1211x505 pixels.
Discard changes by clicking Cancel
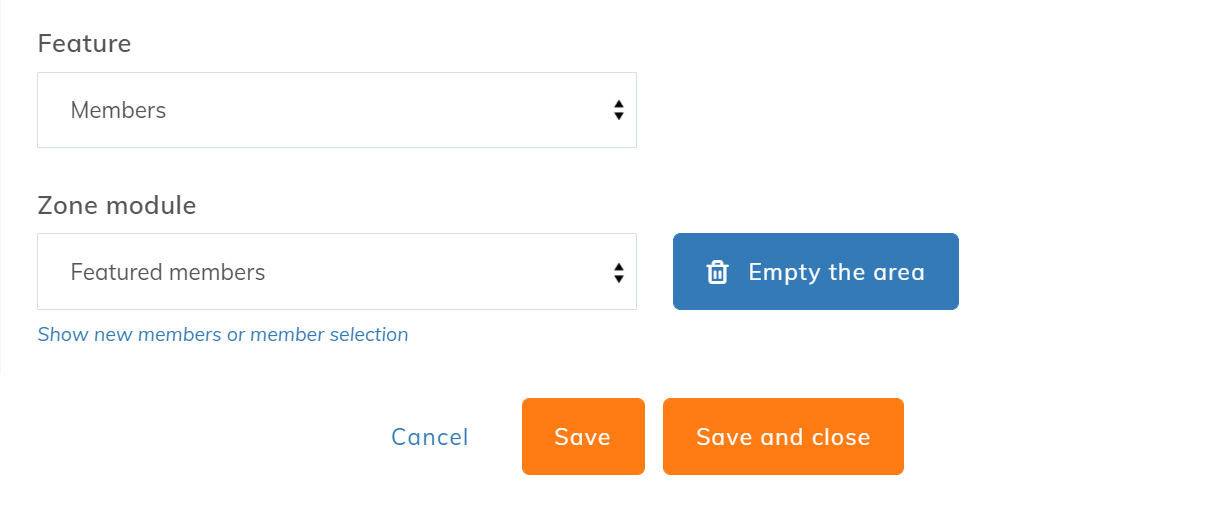tap(430, 437)
